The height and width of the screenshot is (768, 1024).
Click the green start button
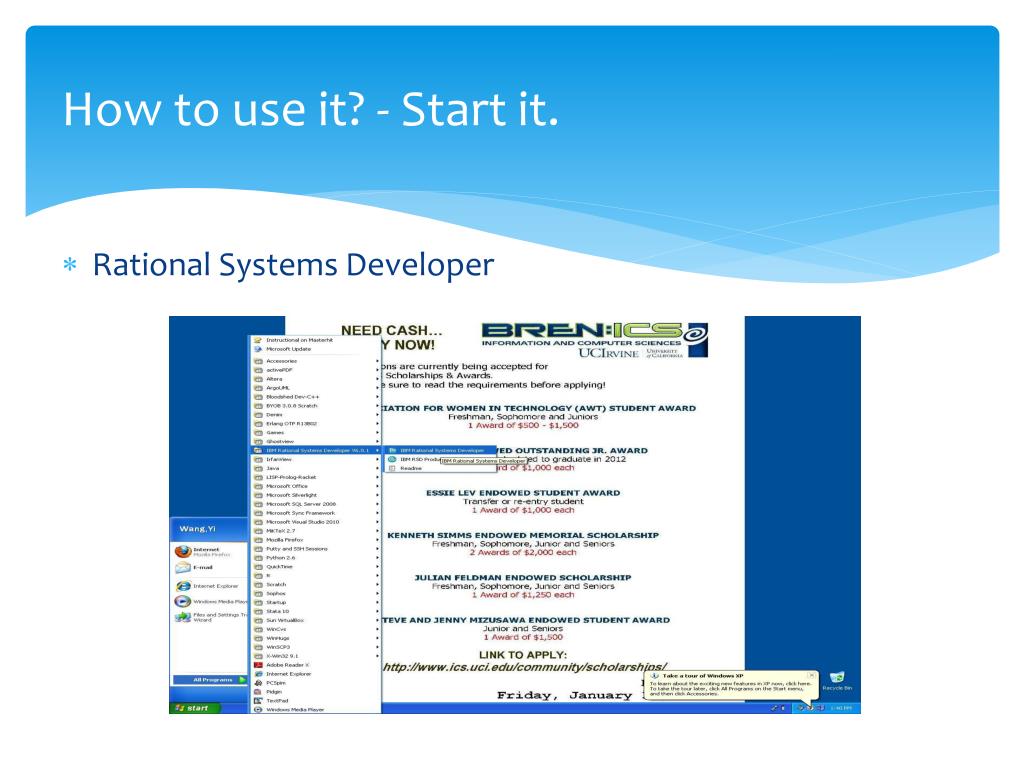coord(195,708)
